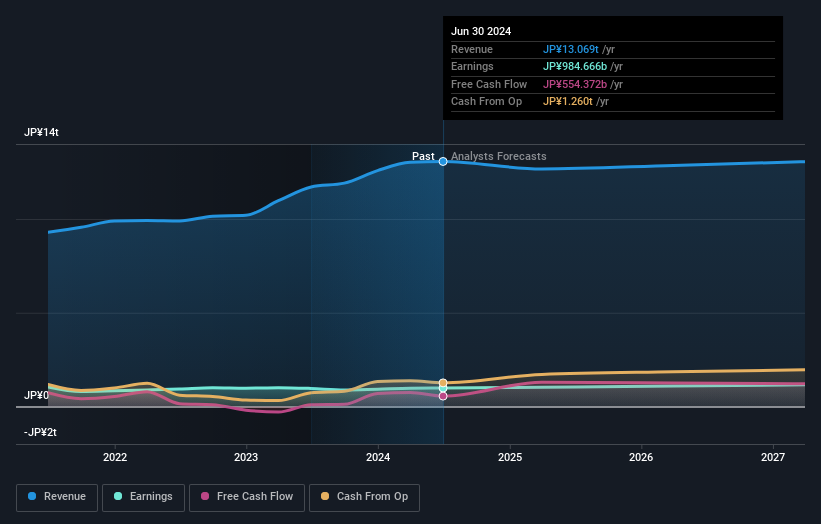This screenshot has width=821, height=524.
Task: Select the orange Cash From Op data point
Action: click(x=443, y=383)
